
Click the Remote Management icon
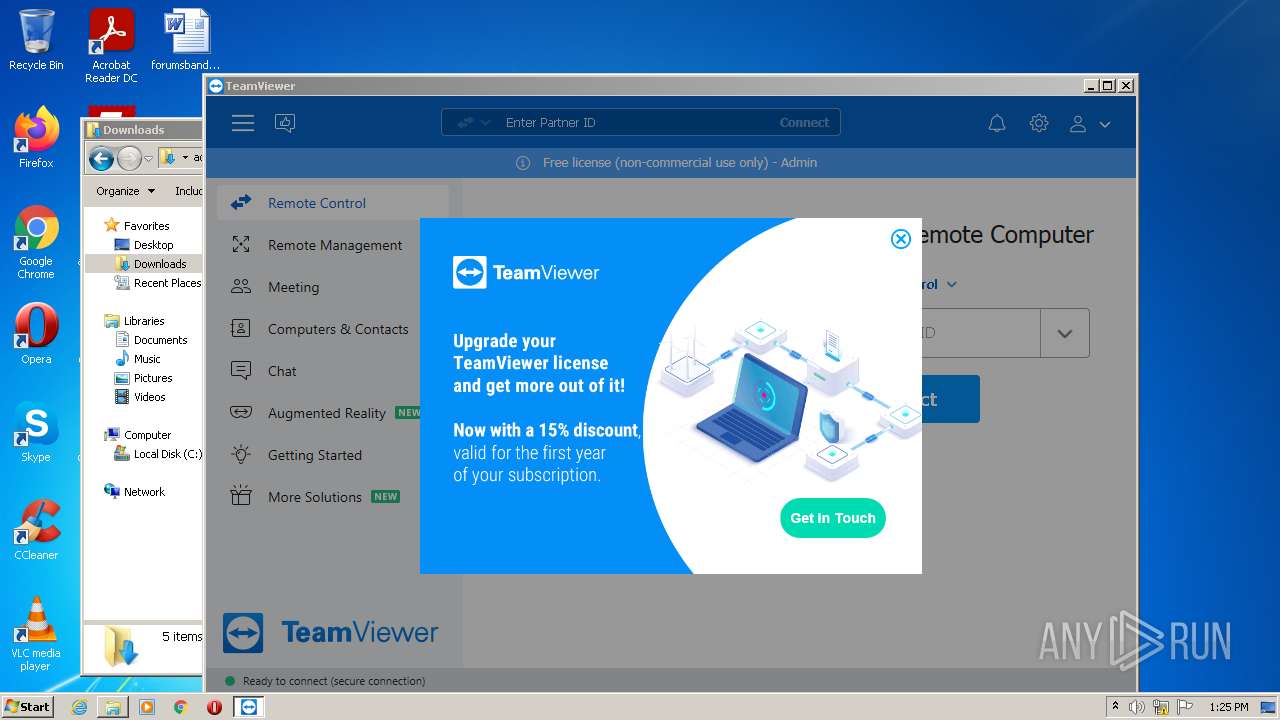tap(241, 245)
